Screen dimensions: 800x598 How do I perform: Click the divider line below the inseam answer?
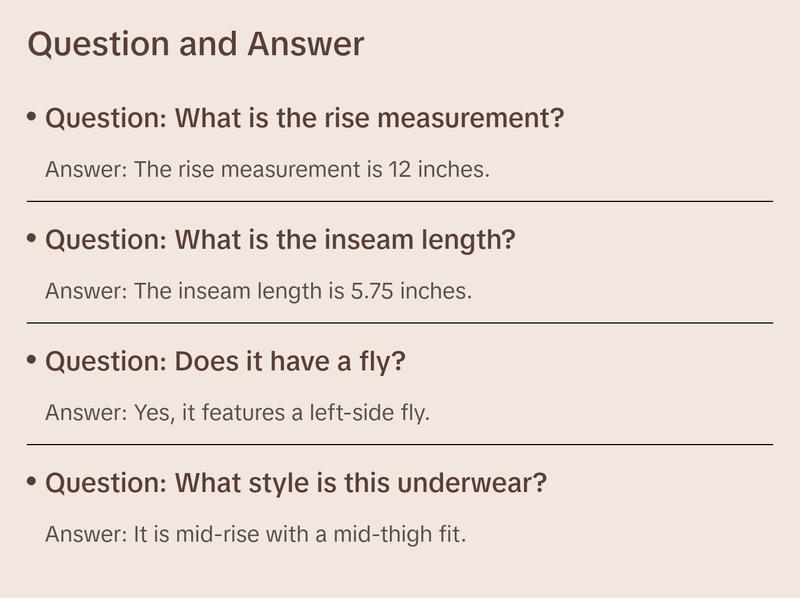click(400, 323)
